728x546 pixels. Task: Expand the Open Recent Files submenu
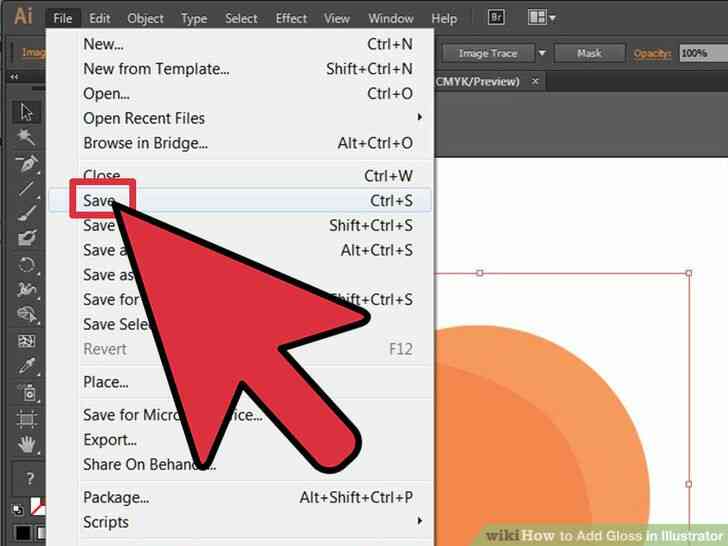pos(240,118)
